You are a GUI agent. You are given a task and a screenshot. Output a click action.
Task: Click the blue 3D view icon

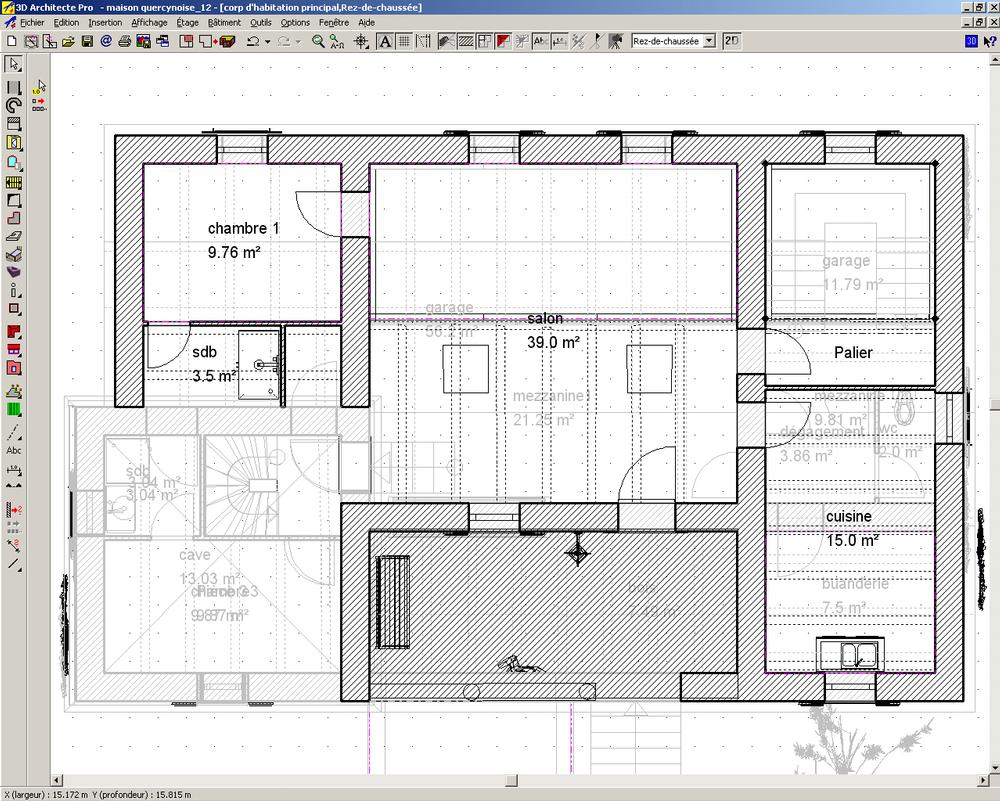click(x=970, y=41)
